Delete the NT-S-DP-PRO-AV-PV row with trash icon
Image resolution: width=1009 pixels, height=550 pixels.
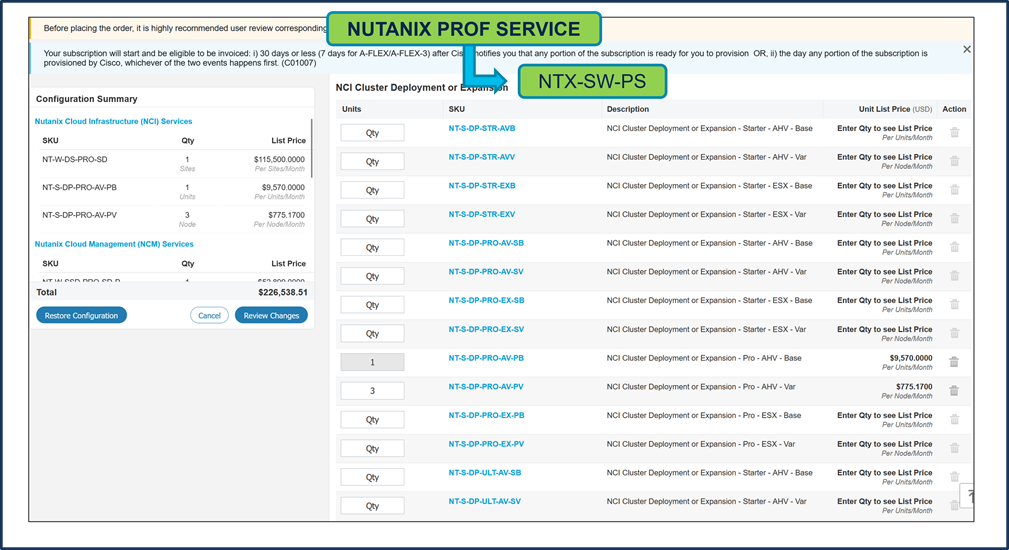(954, 390)
